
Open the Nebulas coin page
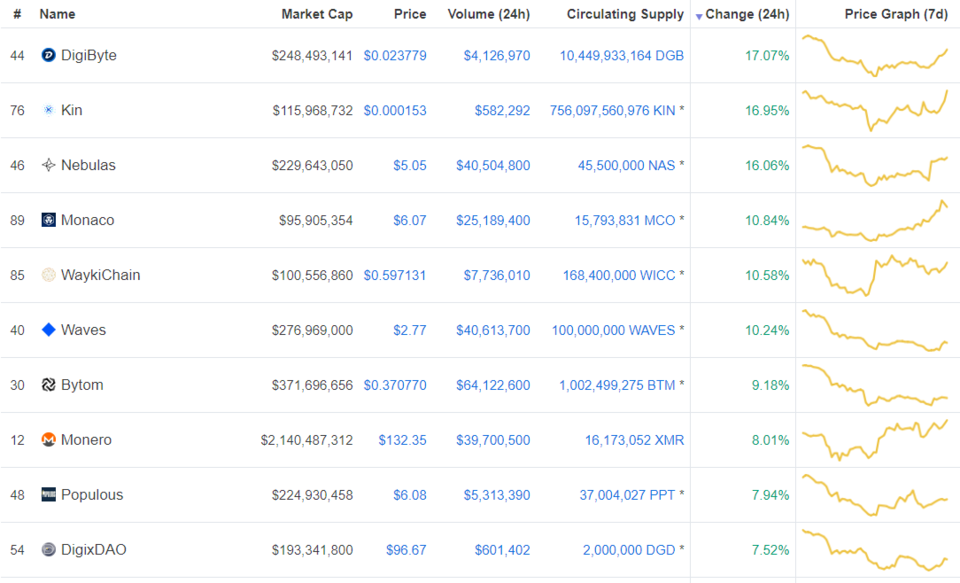click(x=88, y=165)
